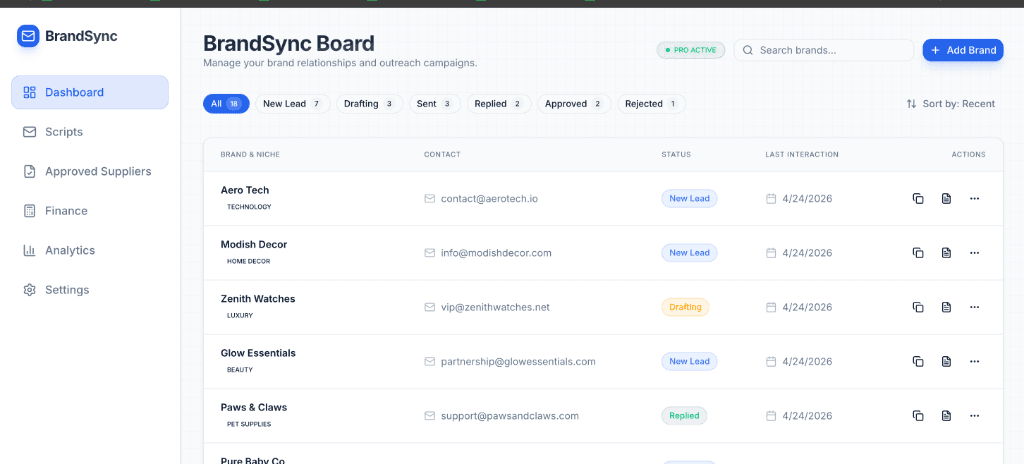Viewport: 1024px width, 464px height.
Task: Click the TECHNOLOGY niche tag
Action: tap(249, 207)
